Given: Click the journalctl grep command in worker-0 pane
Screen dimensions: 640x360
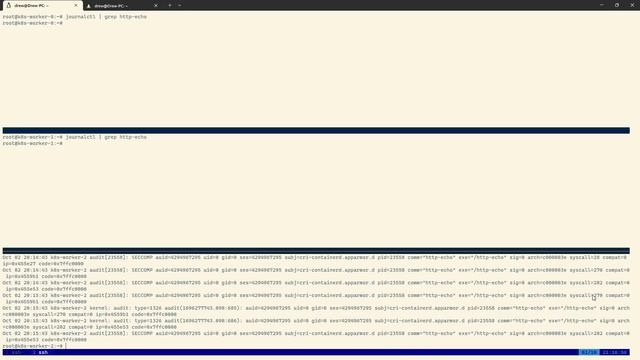Looking at the screenshot, I should pyautogui.click(x=106, y=17).
